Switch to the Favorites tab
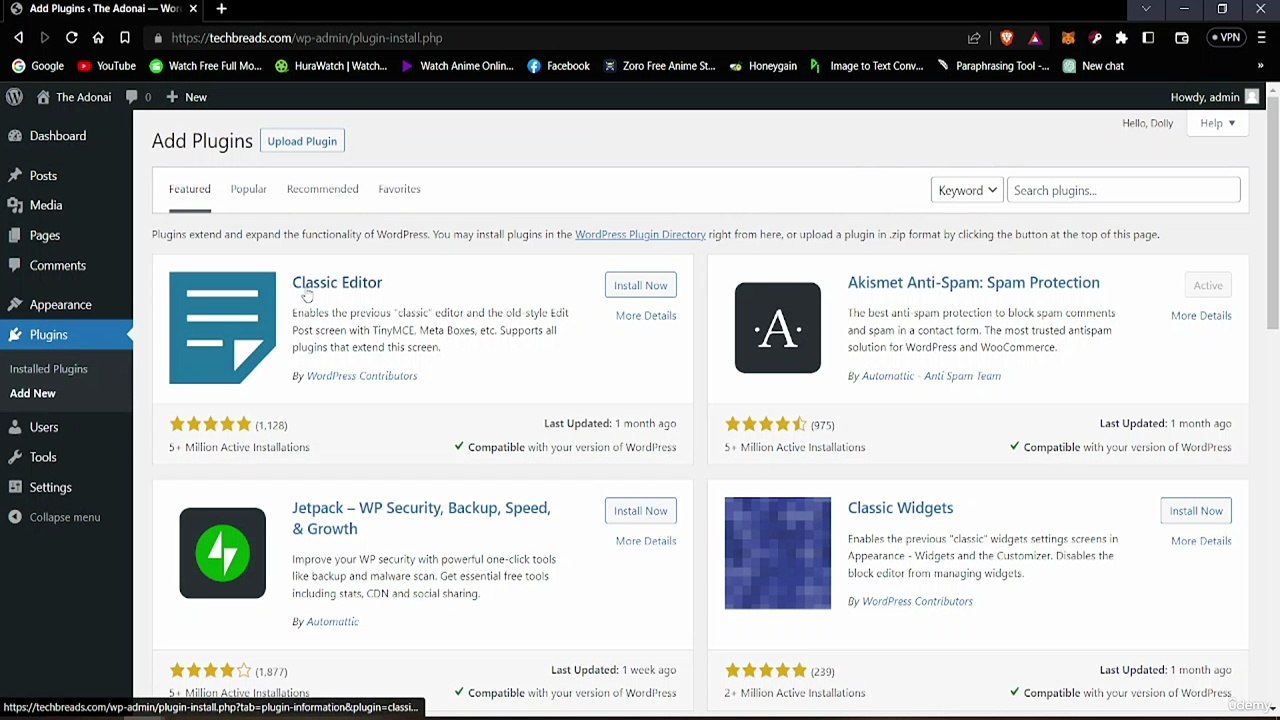This screenshot has height=720, width=1280. pos(399,189)
